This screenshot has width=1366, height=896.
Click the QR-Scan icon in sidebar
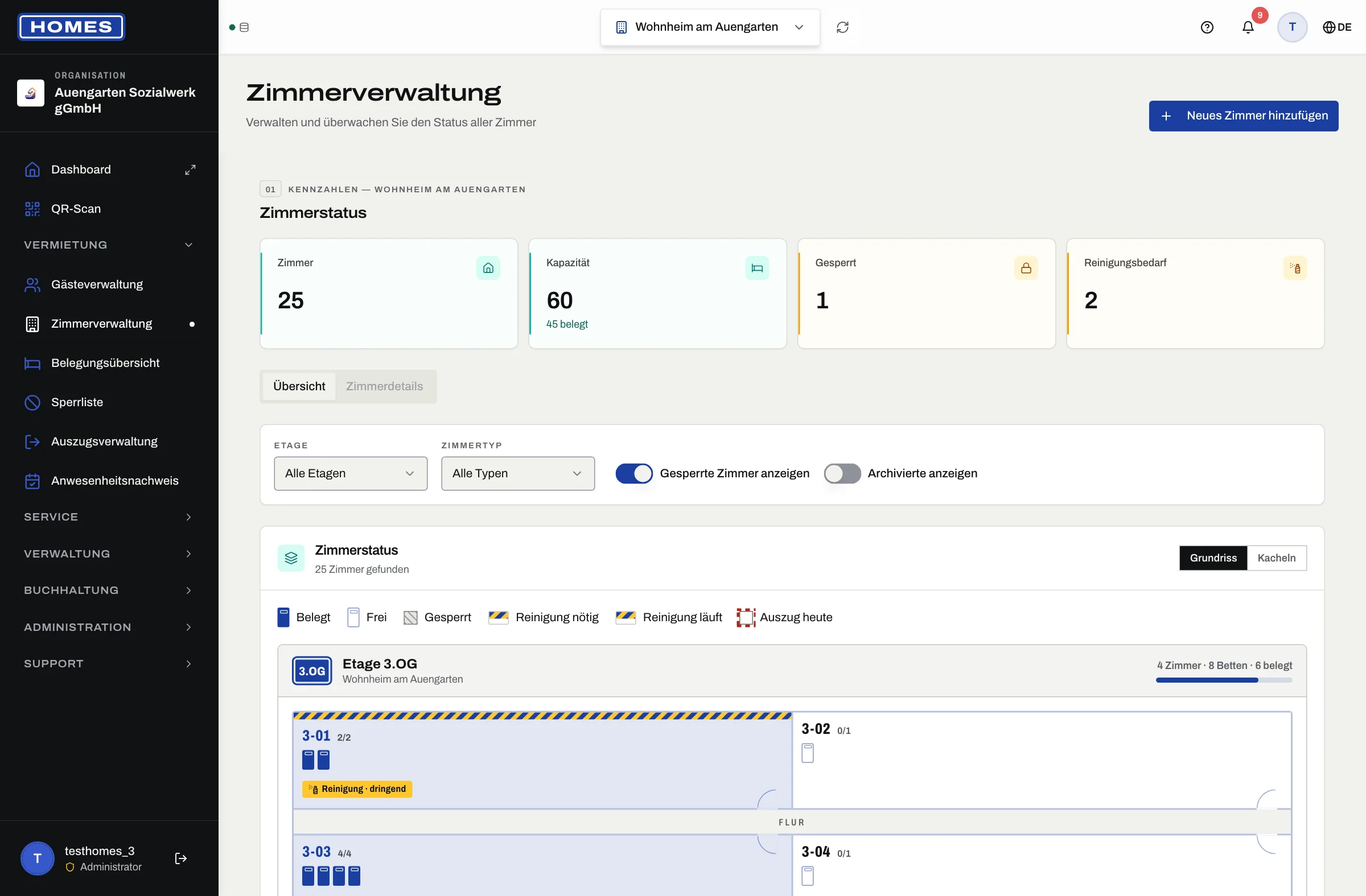[32, 209]
